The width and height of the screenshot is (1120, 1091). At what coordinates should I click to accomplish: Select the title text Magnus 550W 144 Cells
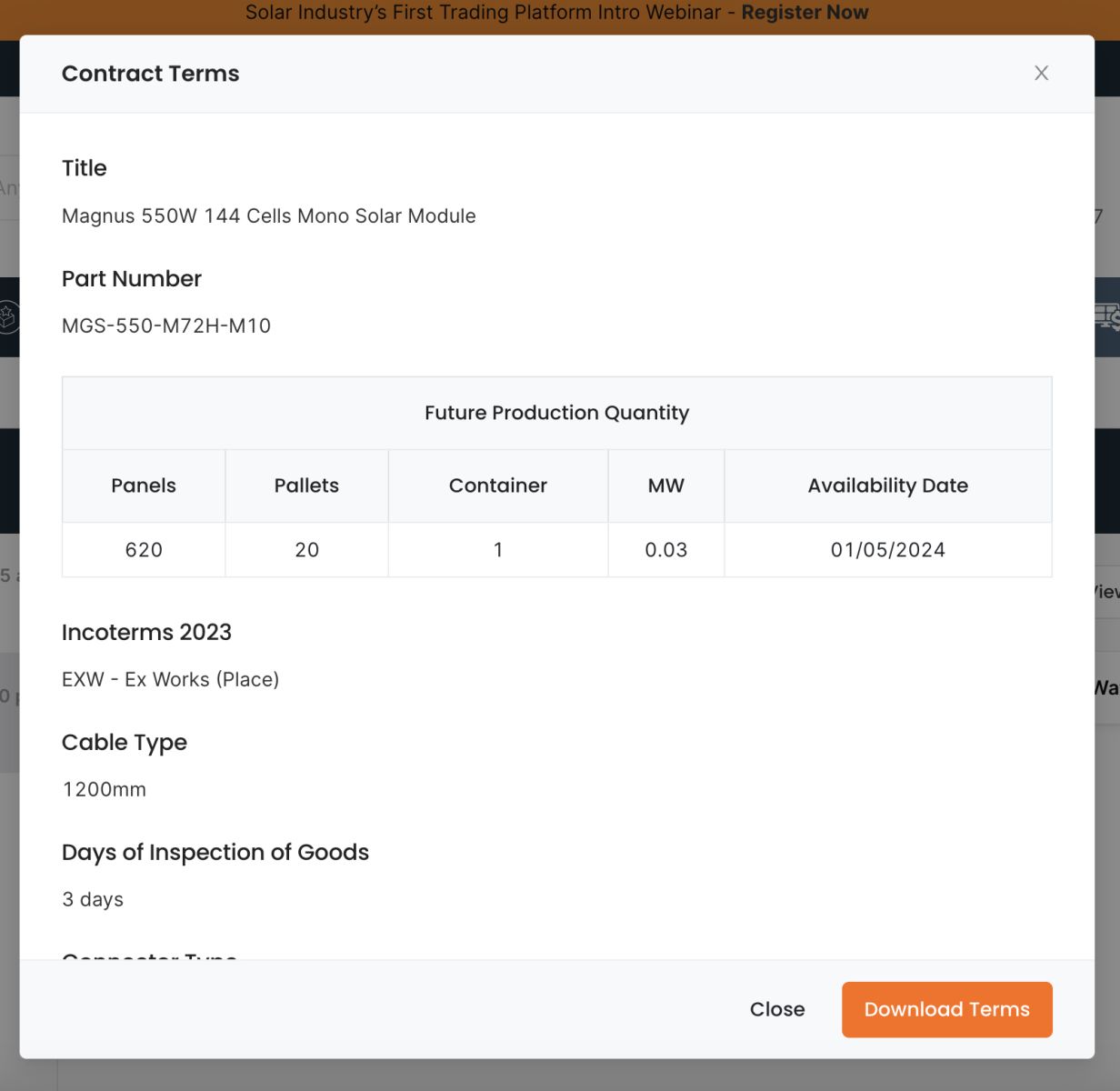click(268, 216)
